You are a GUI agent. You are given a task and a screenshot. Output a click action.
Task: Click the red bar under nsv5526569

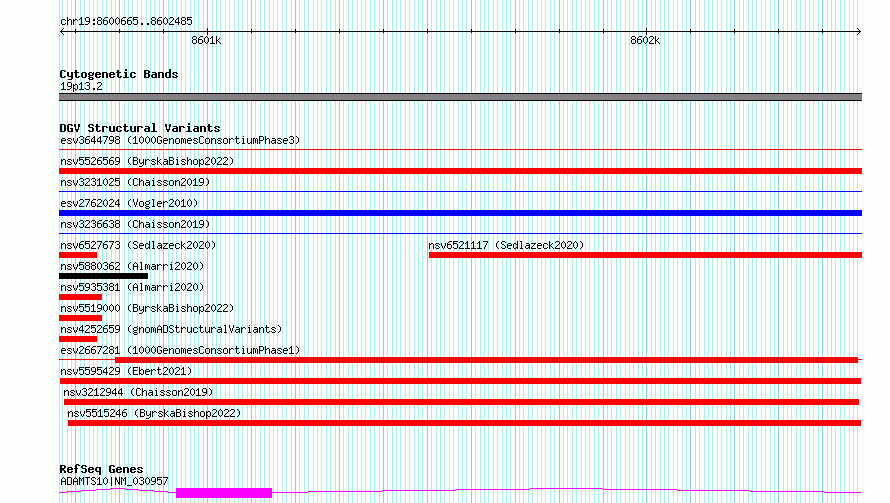click(460, 171)
